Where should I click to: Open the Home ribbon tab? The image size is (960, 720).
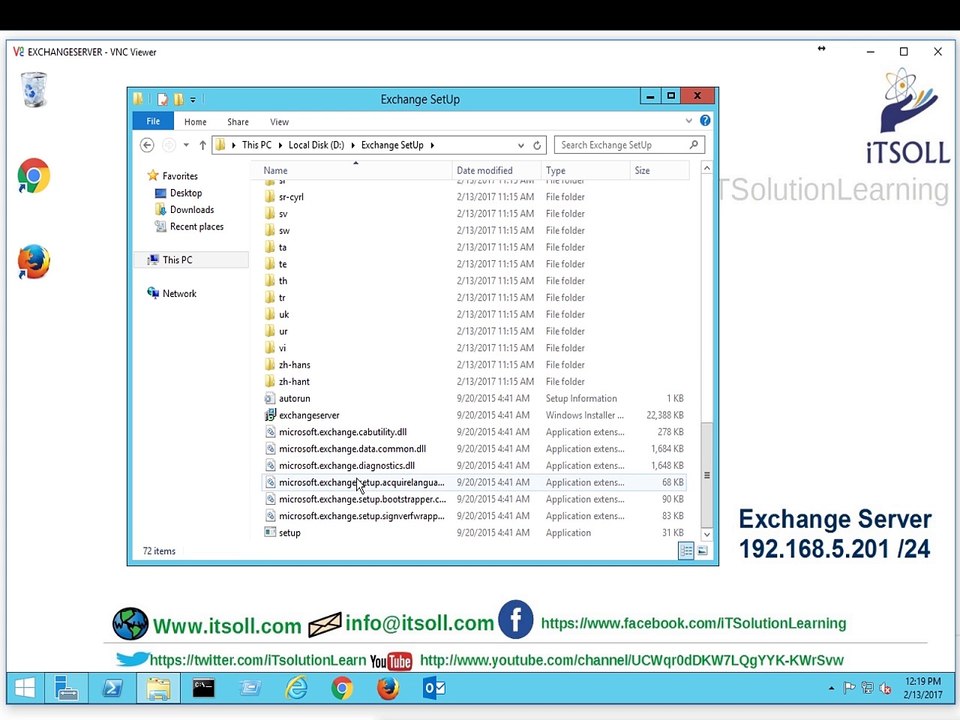click(x=195, y=122)
